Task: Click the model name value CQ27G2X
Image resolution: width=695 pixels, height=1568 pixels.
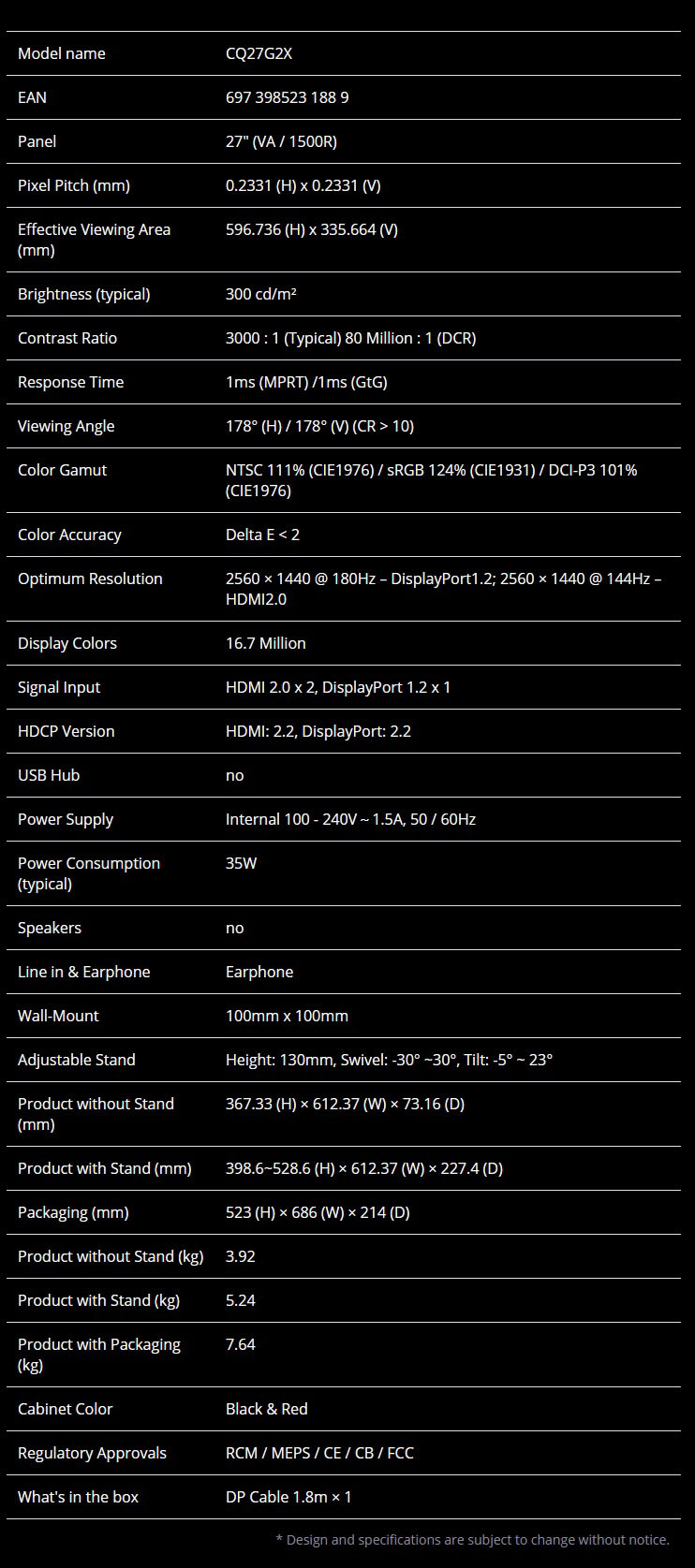Action: pos(259,53)
